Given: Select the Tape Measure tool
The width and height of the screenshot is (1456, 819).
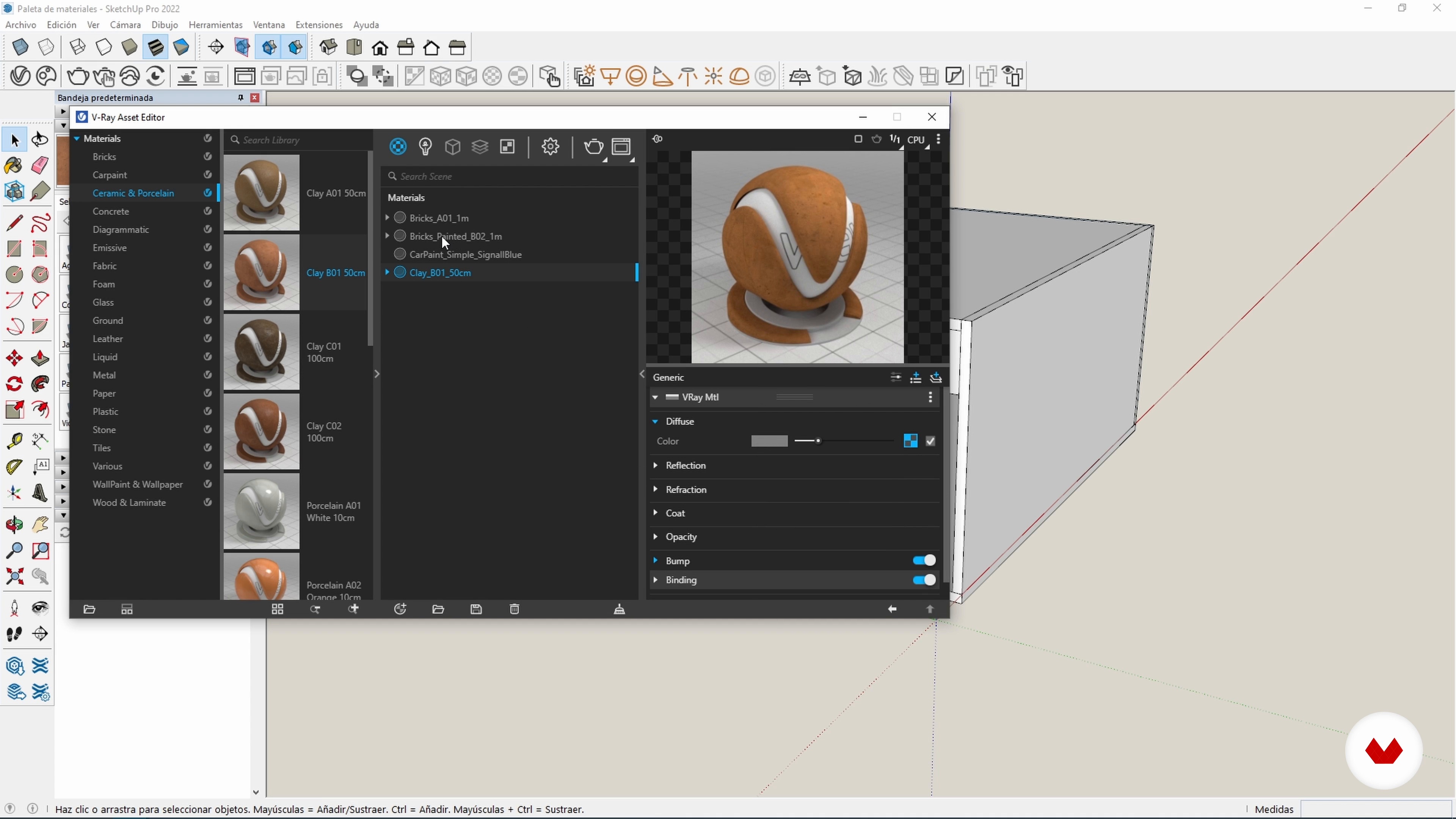Looking at the screenshot, I should 15,440.
